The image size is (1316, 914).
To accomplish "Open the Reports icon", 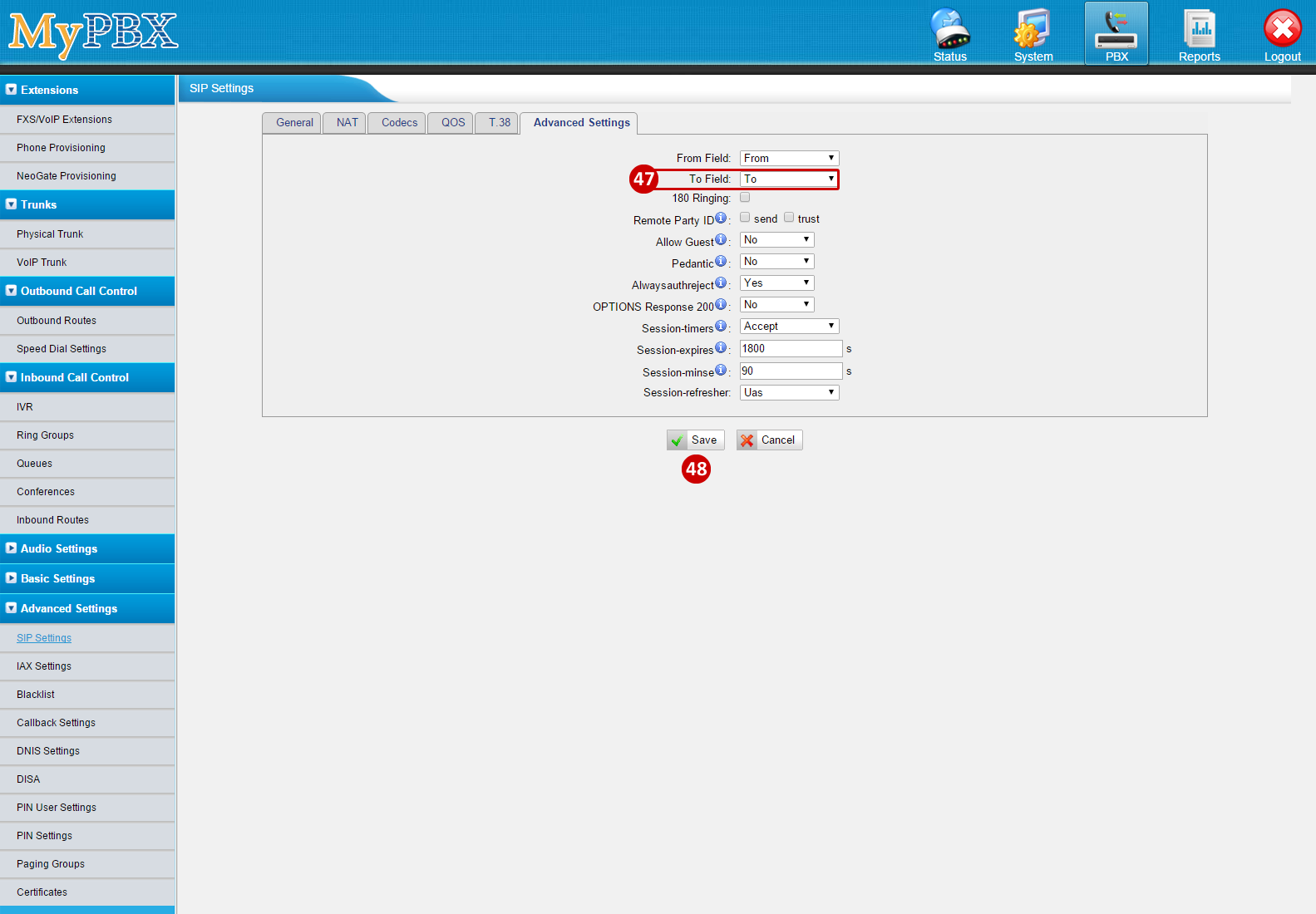I will click(x=1199, y=31).
